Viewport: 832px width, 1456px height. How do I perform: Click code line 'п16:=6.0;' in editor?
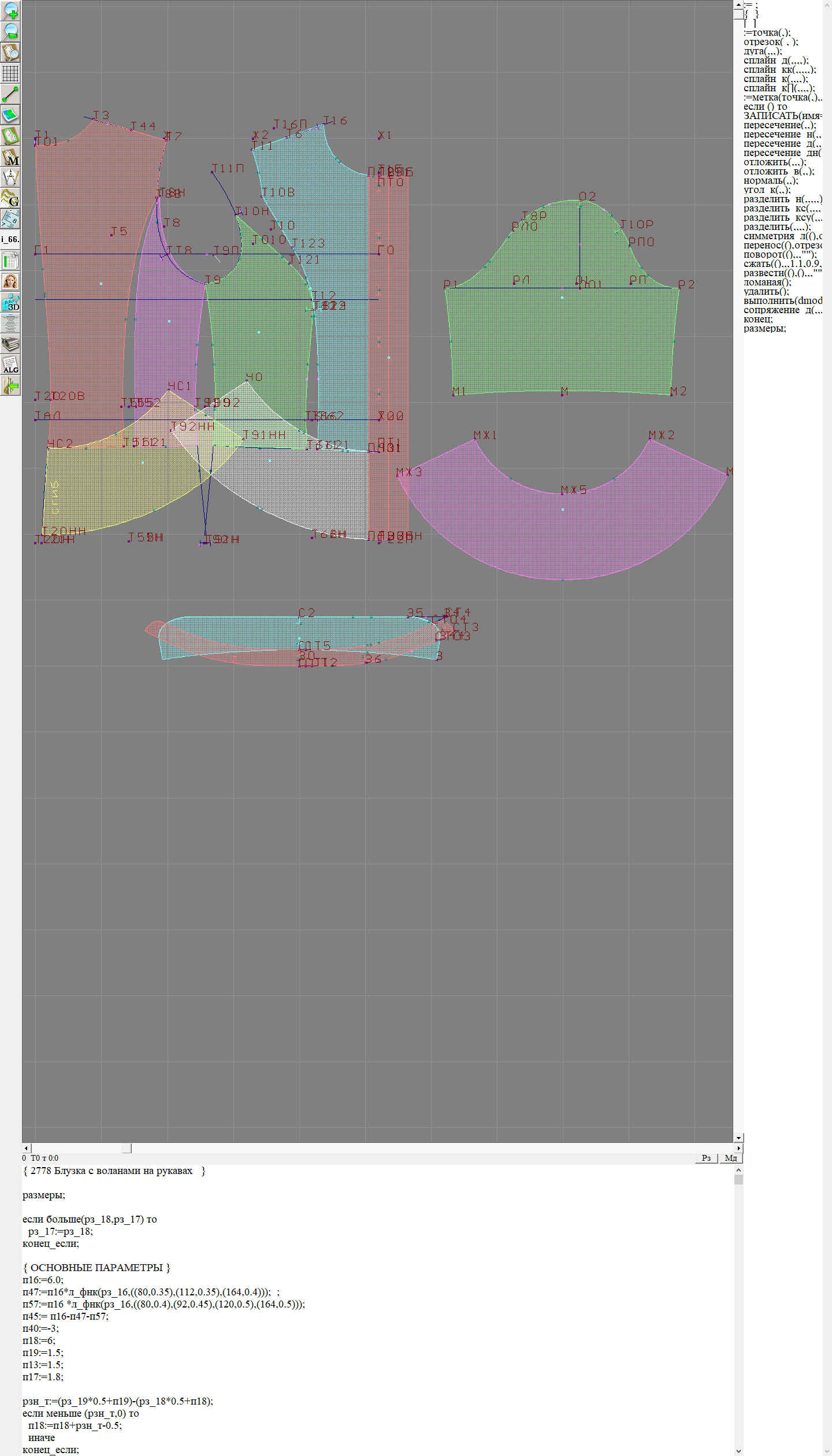(x=43, y=1280)
